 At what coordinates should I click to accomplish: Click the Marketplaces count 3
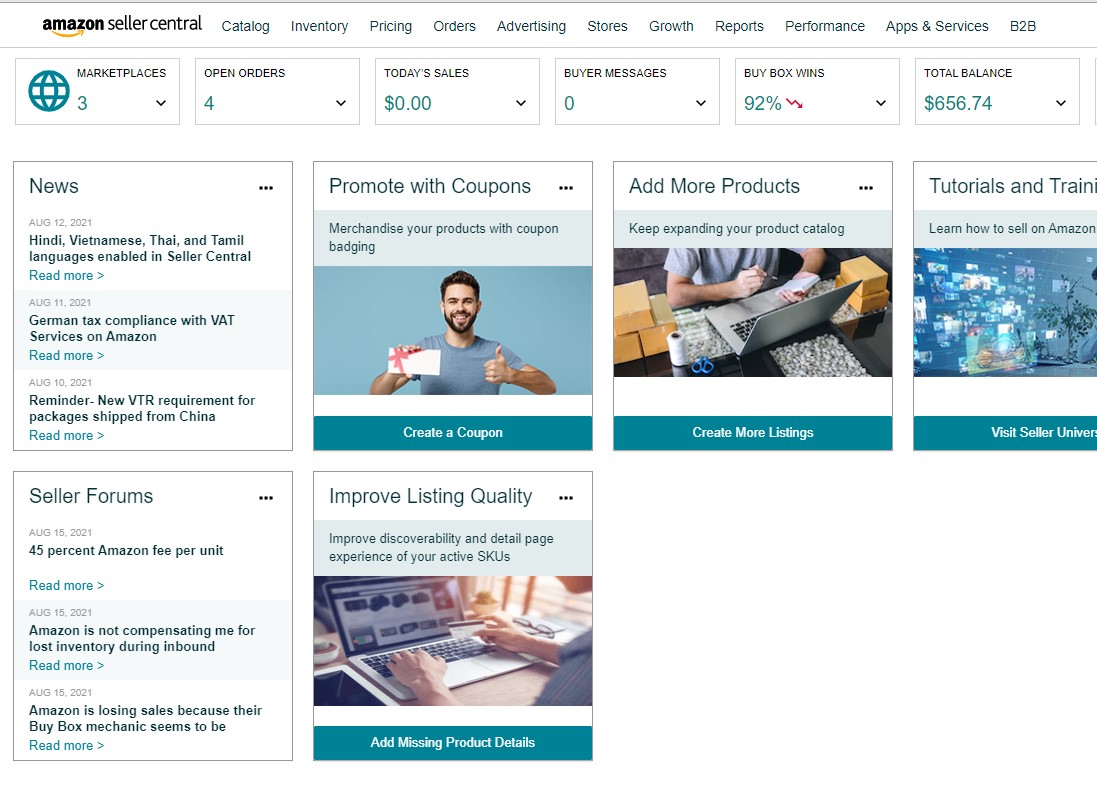click(82, 104)
